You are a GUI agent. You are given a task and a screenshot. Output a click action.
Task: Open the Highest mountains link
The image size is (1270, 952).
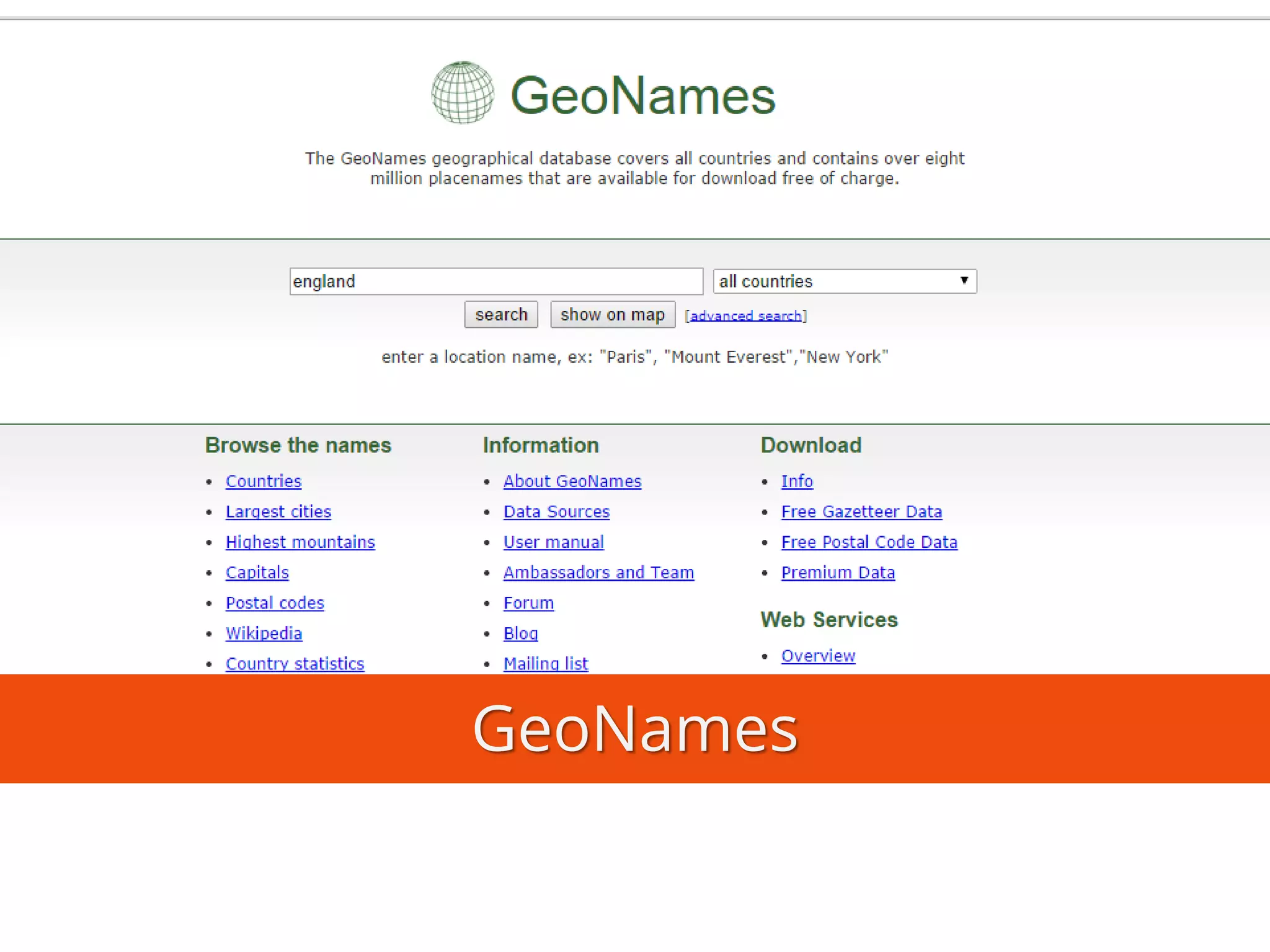300,542
